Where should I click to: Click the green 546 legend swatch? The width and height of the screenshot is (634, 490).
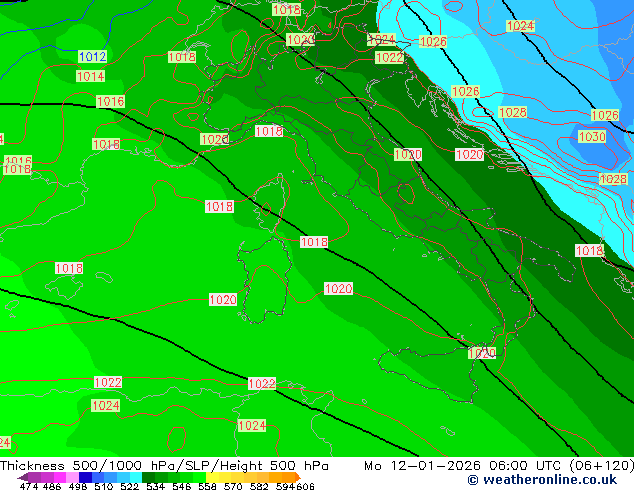point(180,477)
